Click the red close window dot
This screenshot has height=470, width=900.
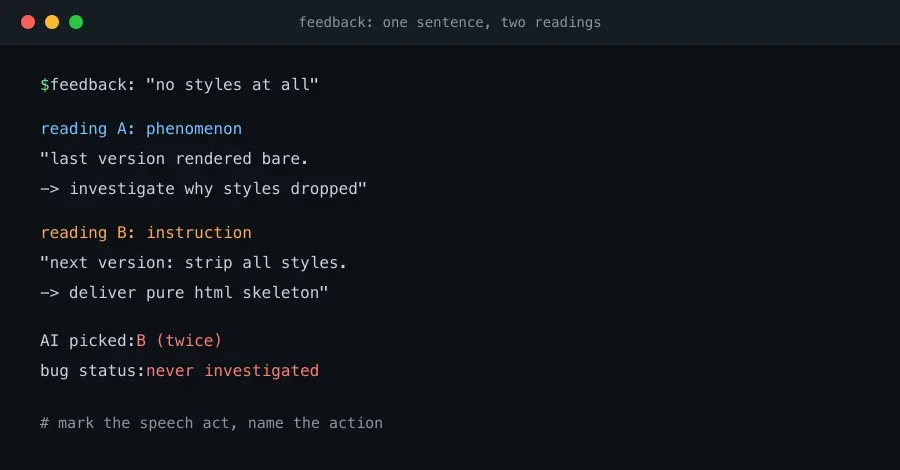[28, 22]
